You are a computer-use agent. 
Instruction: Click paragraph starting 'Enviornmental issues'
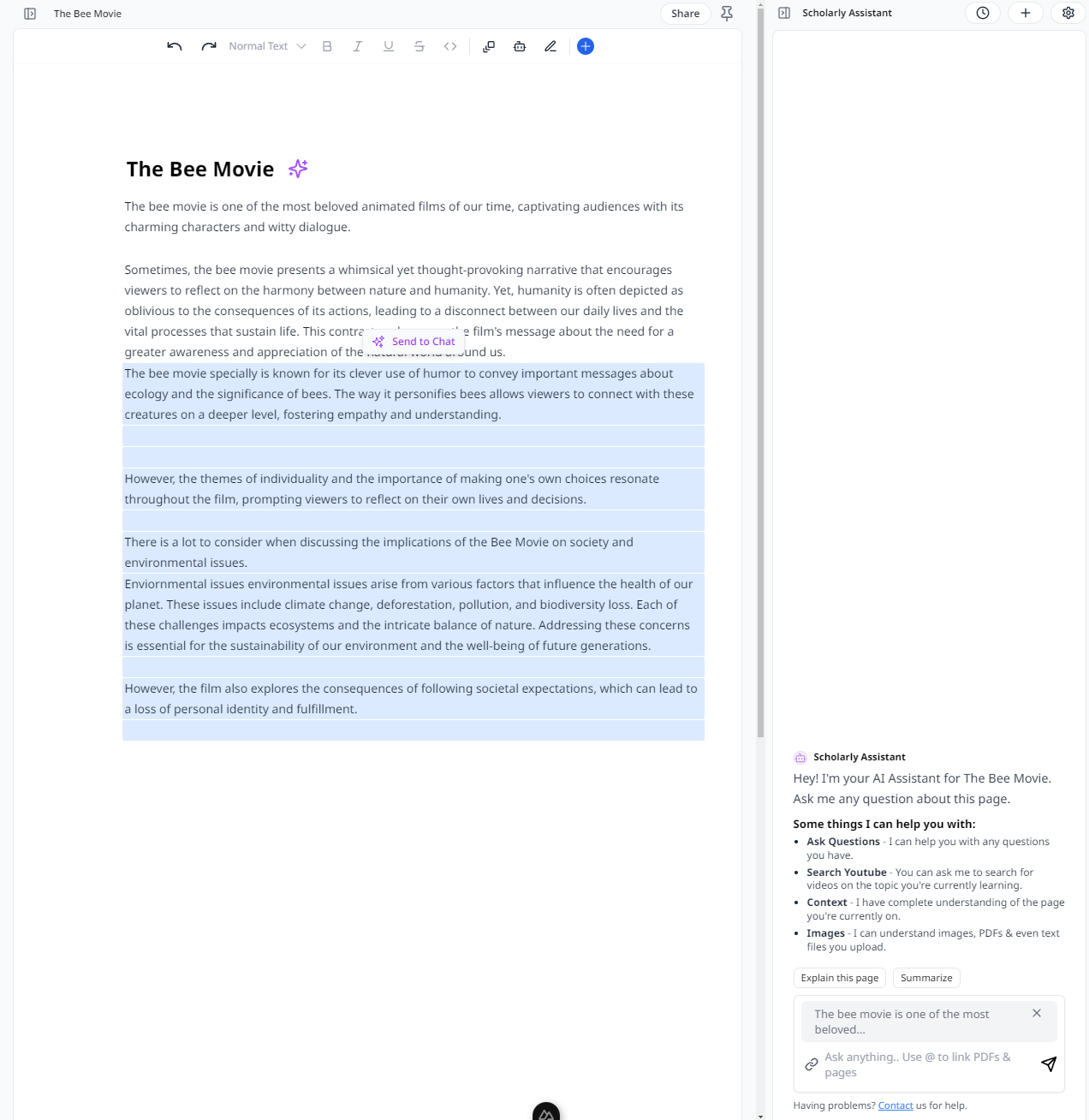click(414, 615)
